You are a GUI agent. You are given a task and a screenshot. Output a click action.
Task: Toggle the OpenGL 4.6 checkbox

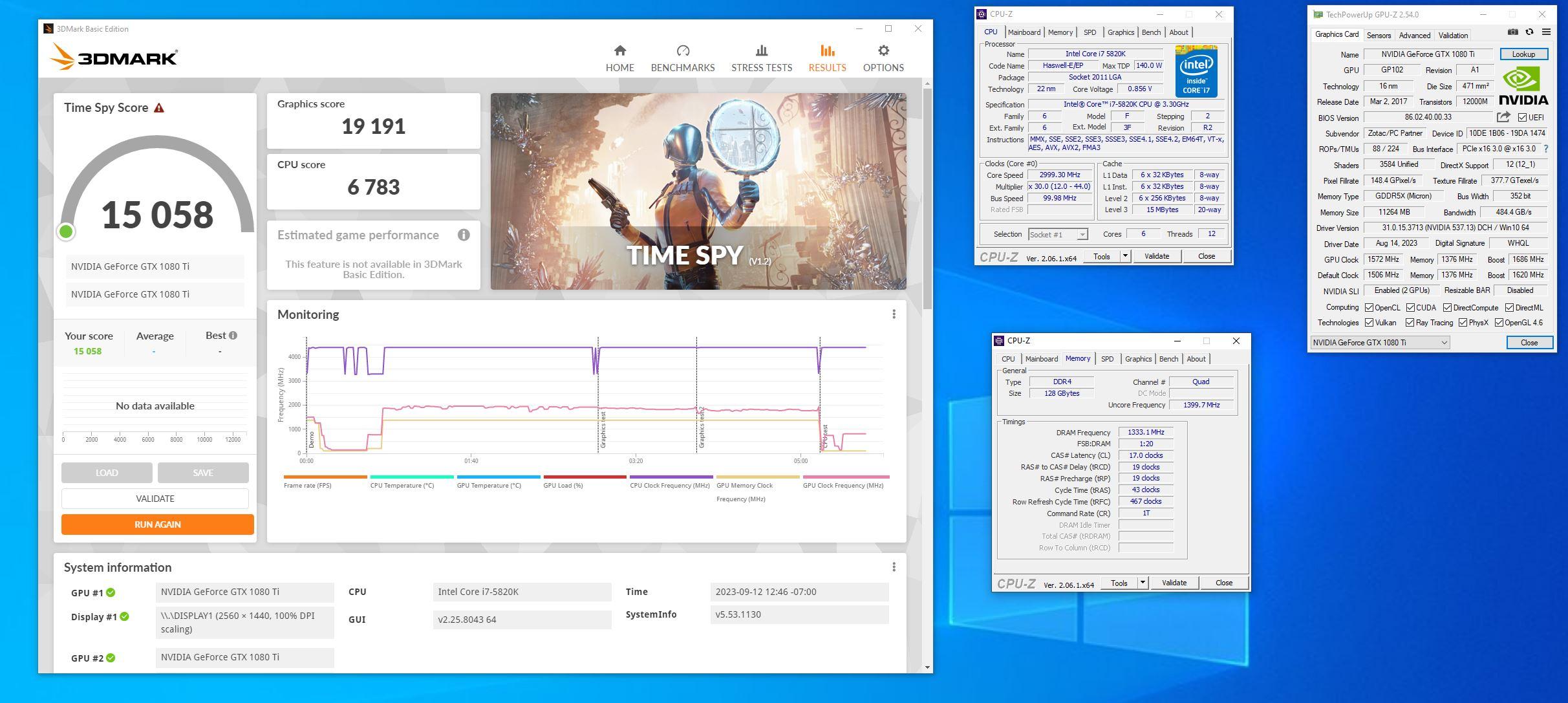coord(1499,323)
